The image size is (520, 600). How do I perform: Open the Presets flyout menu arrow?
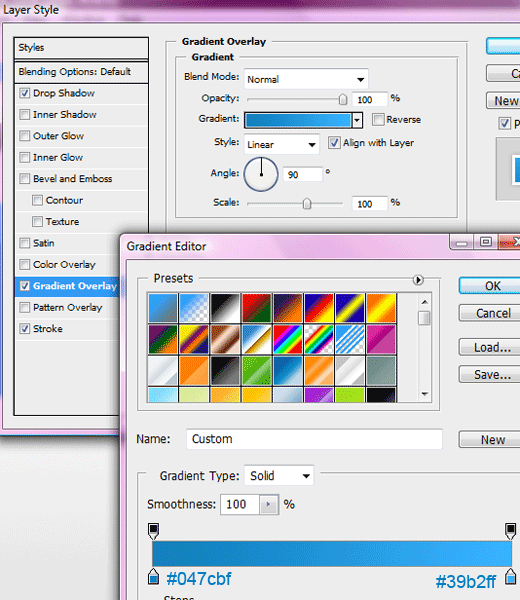coord(418,280)
